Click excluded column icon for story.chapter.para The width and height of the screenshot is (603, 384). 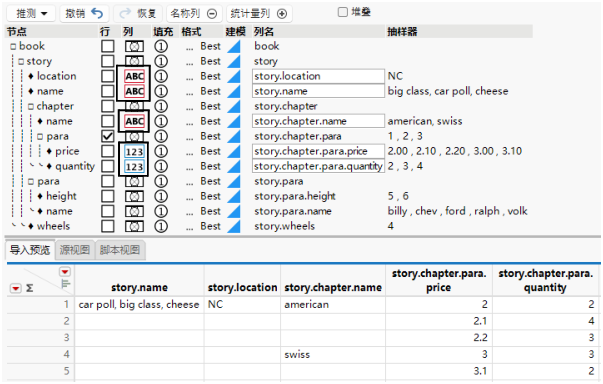click(x=134, y=136)
